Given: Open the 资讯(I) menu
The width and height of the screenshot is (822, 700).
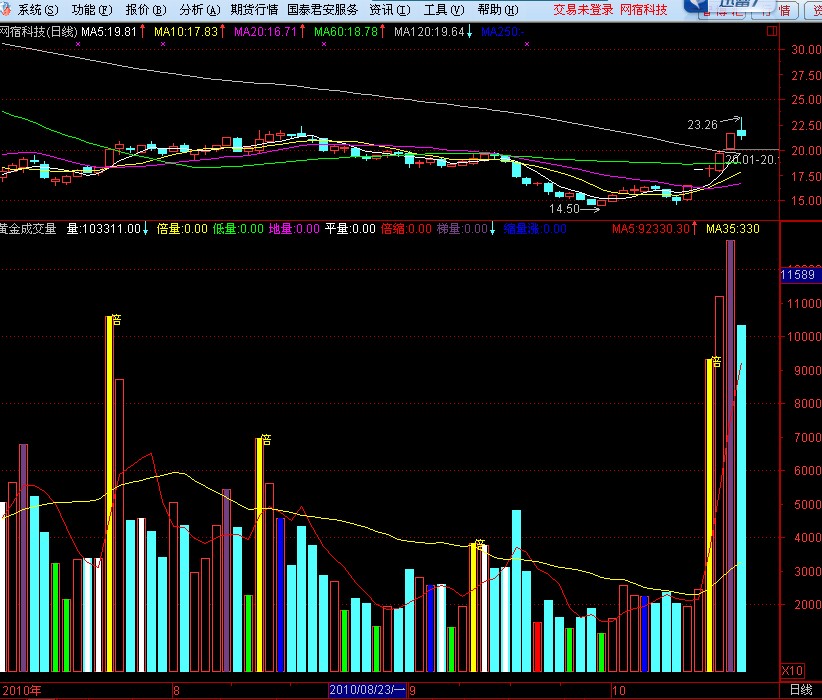Looking at the screenshot, I should 390,10.
